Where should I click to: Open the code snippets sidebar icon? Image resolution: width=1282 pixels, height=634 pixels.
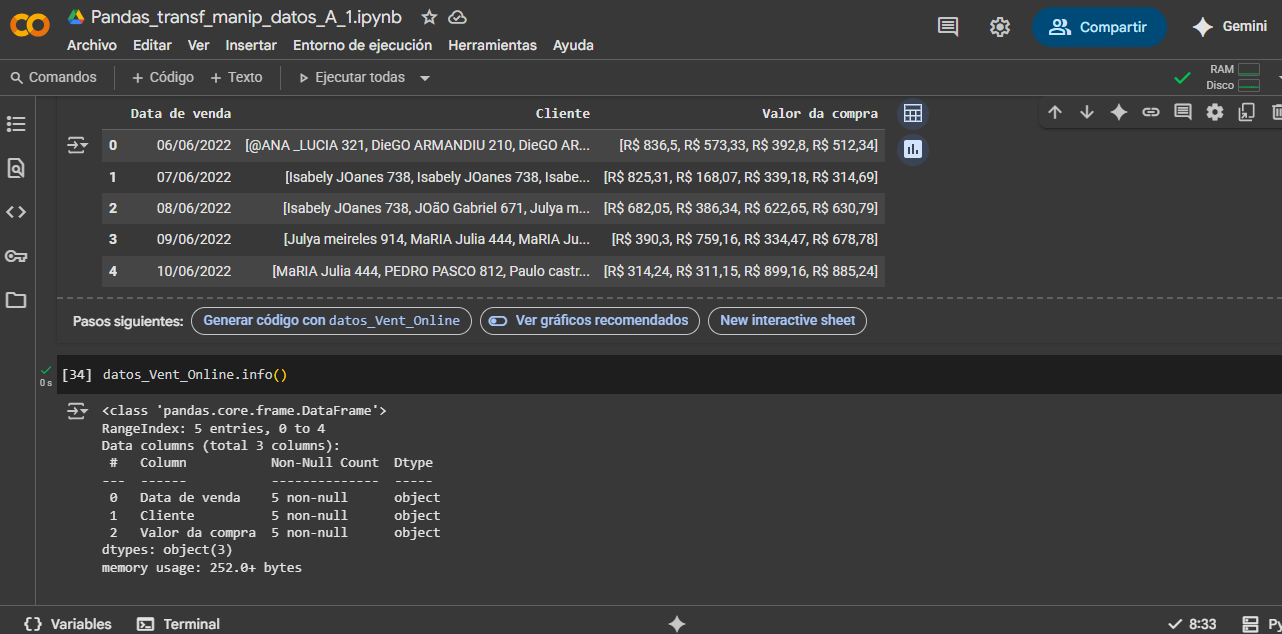16,212
